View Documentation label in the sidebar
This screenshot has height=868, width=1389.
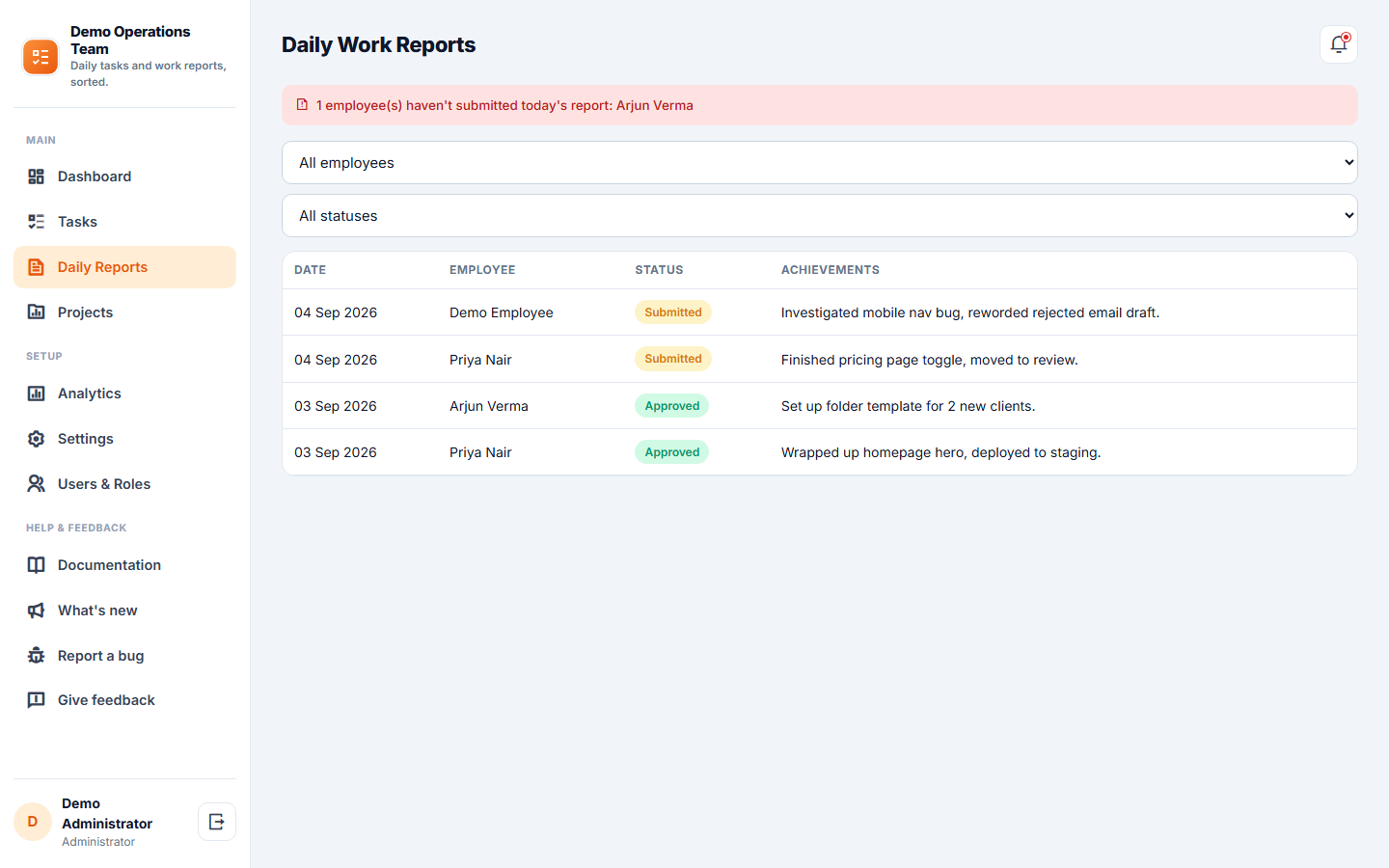(x=109, y=565)
